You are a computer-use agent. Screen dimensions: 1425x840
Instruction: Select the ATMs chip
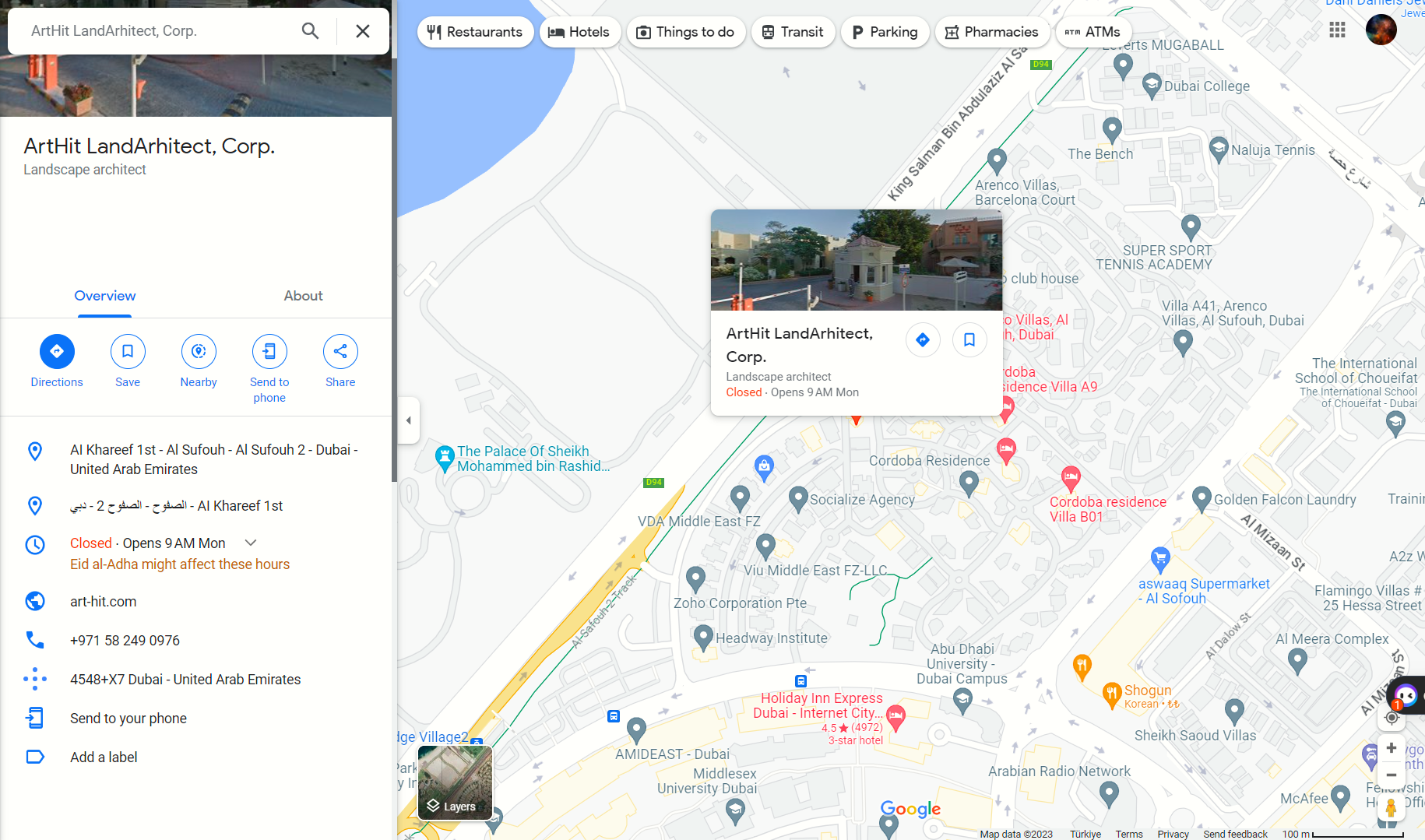(x=1093, y=32)
